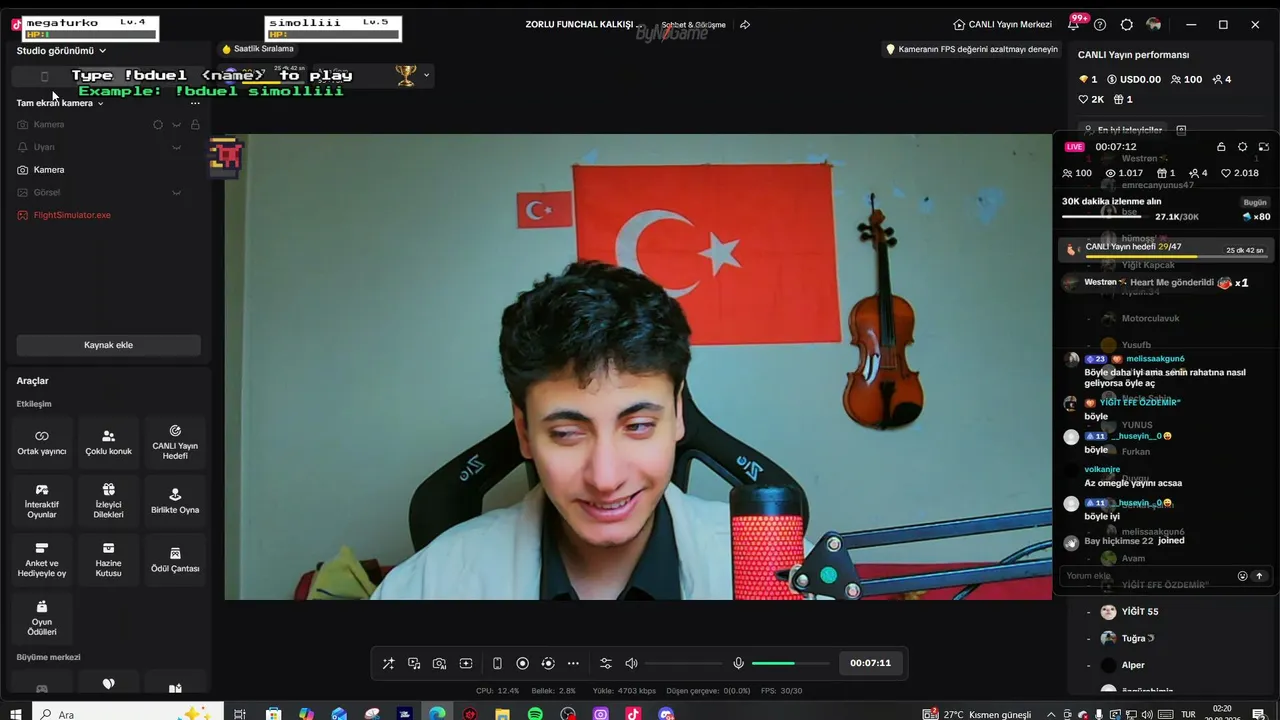Viewport: 1280px width, 720px height.
Task: Open more options in bottom toolbar
Action: (573, 663)
